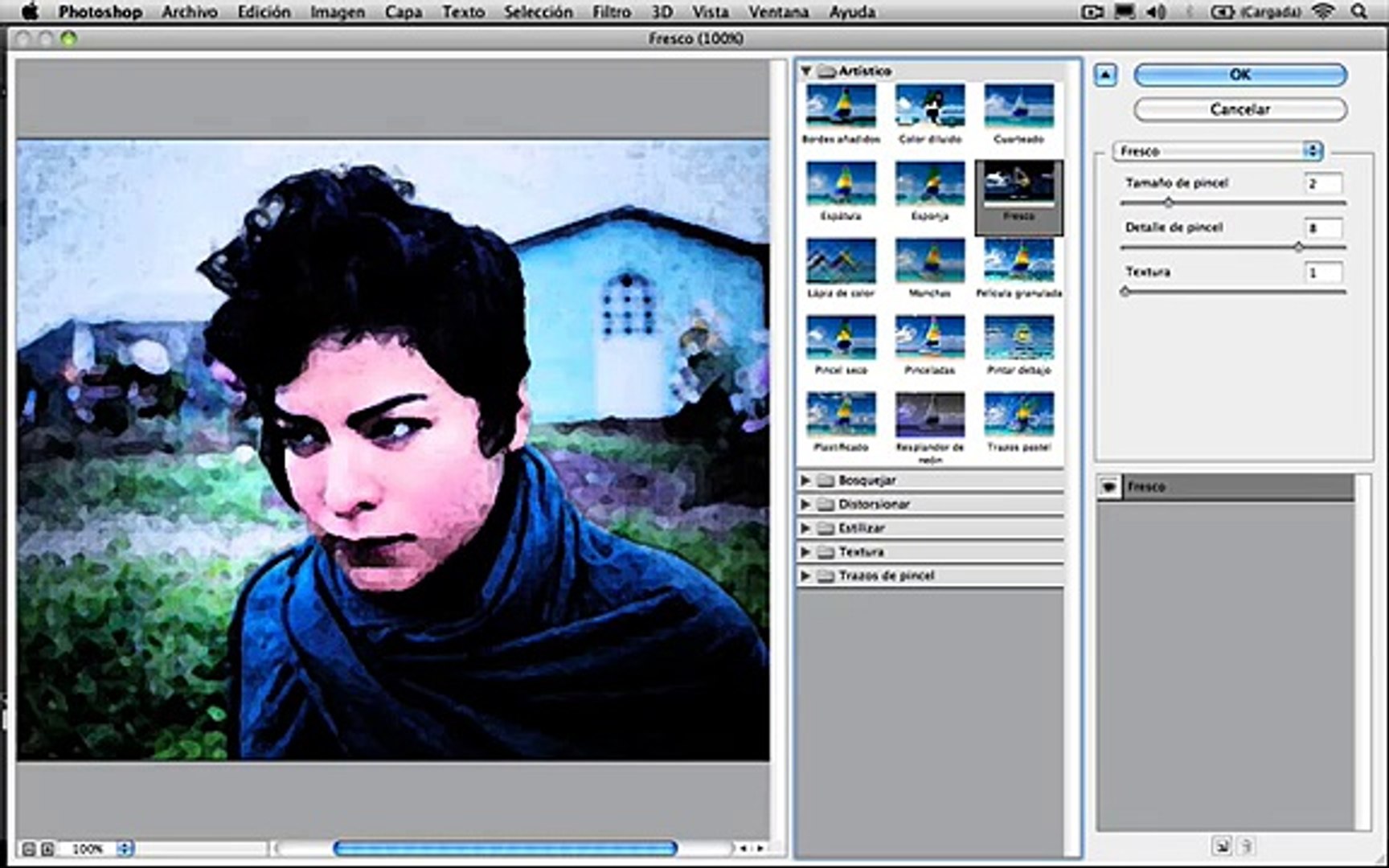Image resolution: width=1389 pixels, height=868 pixels.
Task: Click the battery status icon
Action: pyautogui.click(x=1222, y=12)
